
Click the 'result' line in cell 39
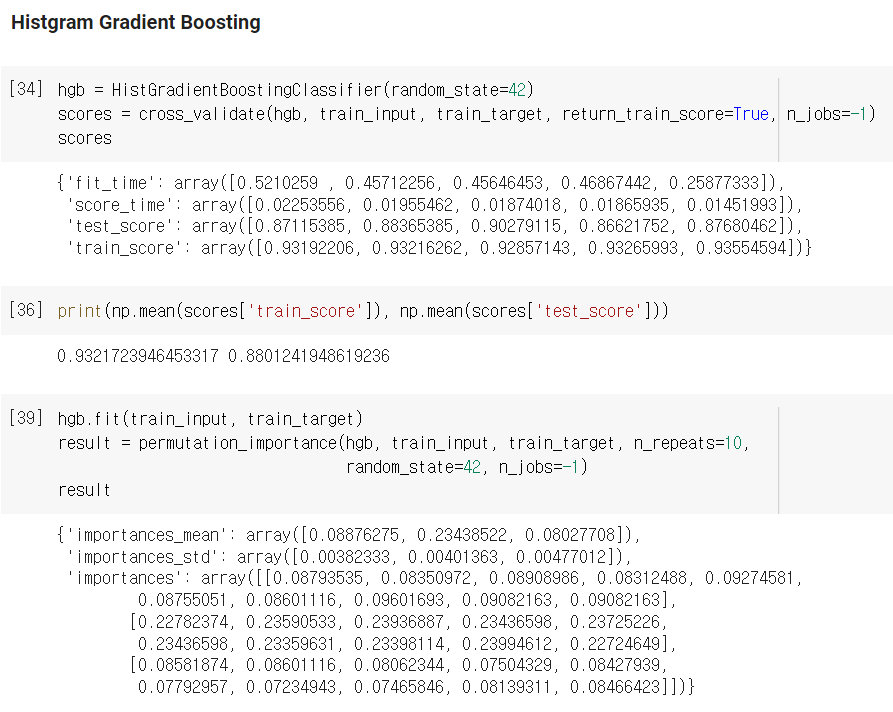(84, 490)
